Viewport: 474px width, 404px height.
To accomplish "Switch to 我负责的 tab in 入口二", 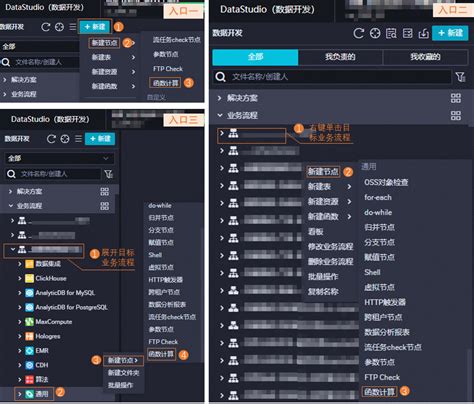I will pyautogui.click(x=340, y=57).
